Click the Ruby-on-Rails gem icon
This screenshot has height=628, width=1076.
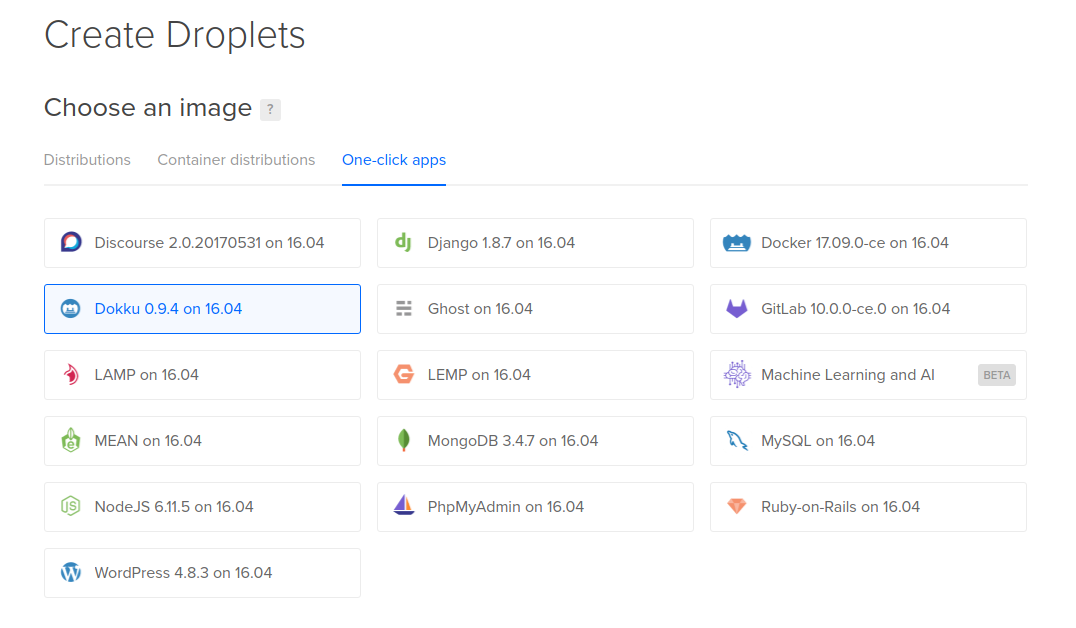[x=736, y=507]
